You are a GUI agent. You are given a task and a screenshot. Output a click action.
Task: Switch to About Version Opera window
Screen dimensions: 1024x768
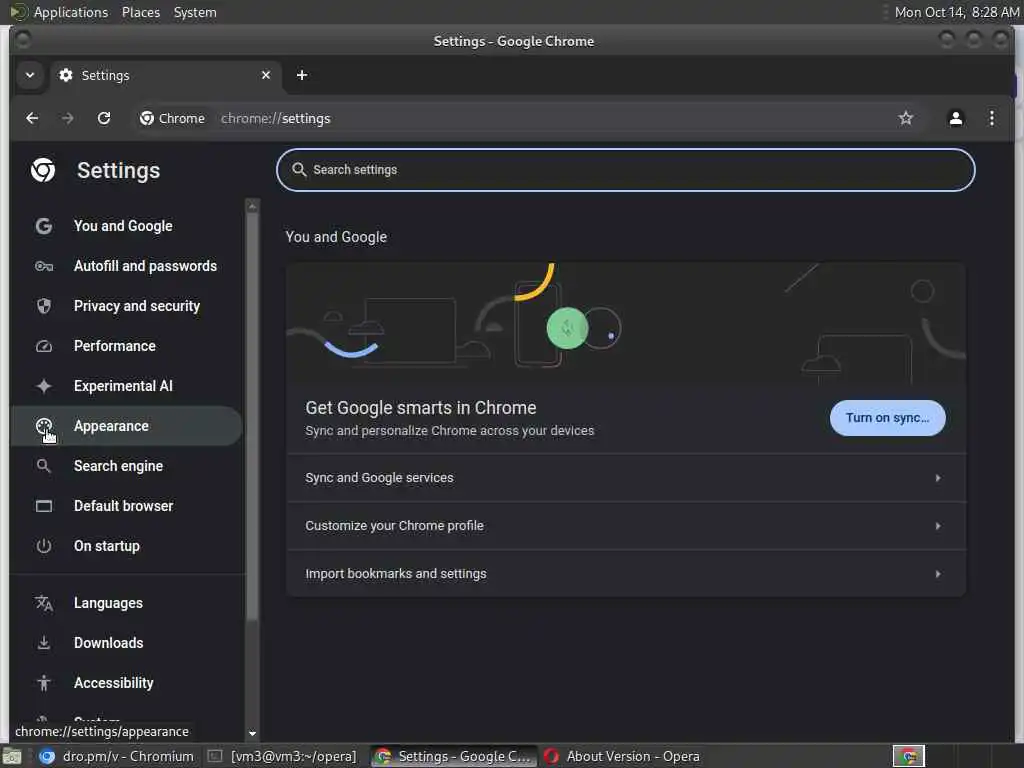(622, 756)
